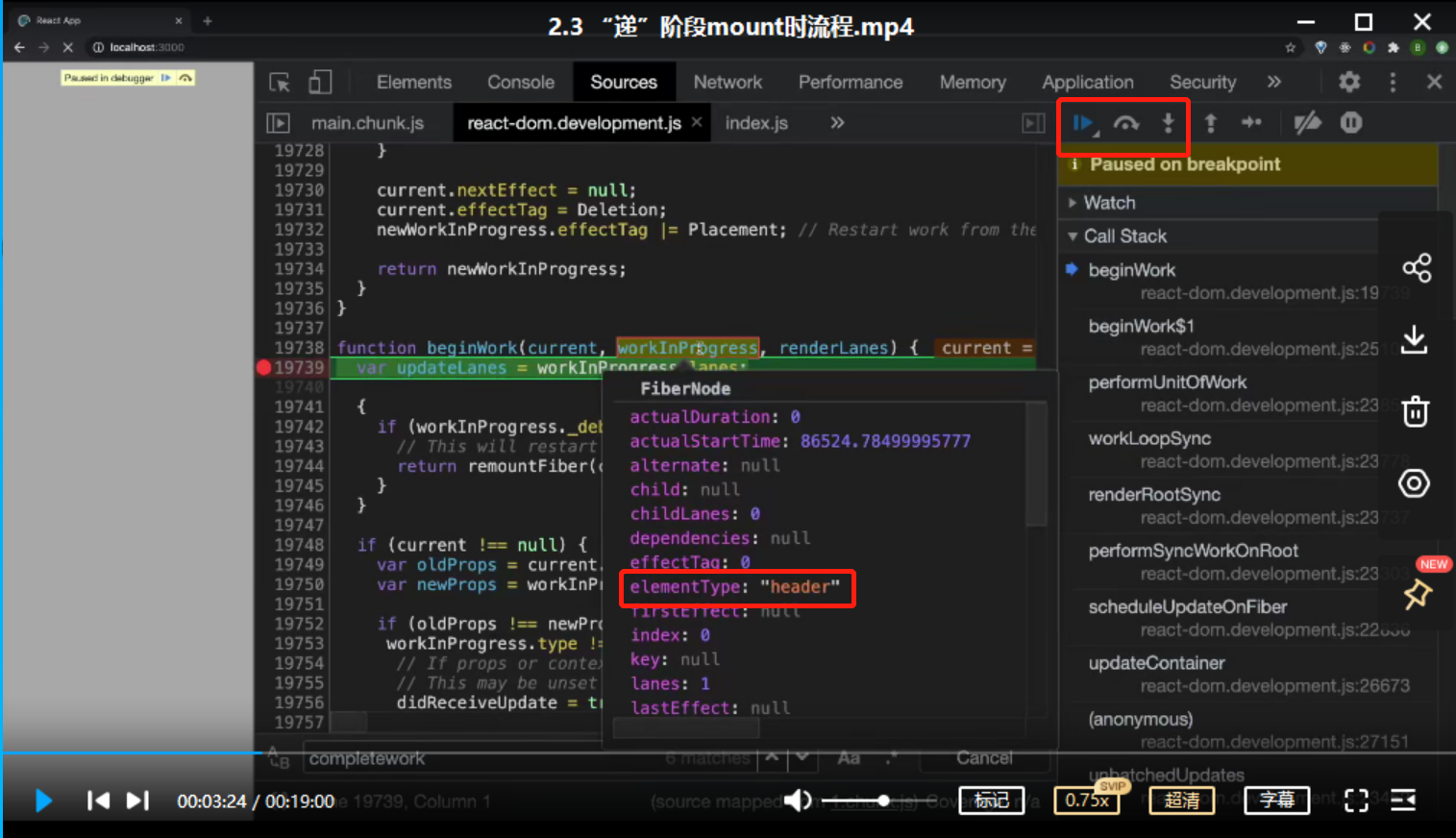Image resolution: width=1456 pixels, height=838 pixels.
Task: Click resume icon in Paused in debugger overlay
Action: click(x=166, y=78)
